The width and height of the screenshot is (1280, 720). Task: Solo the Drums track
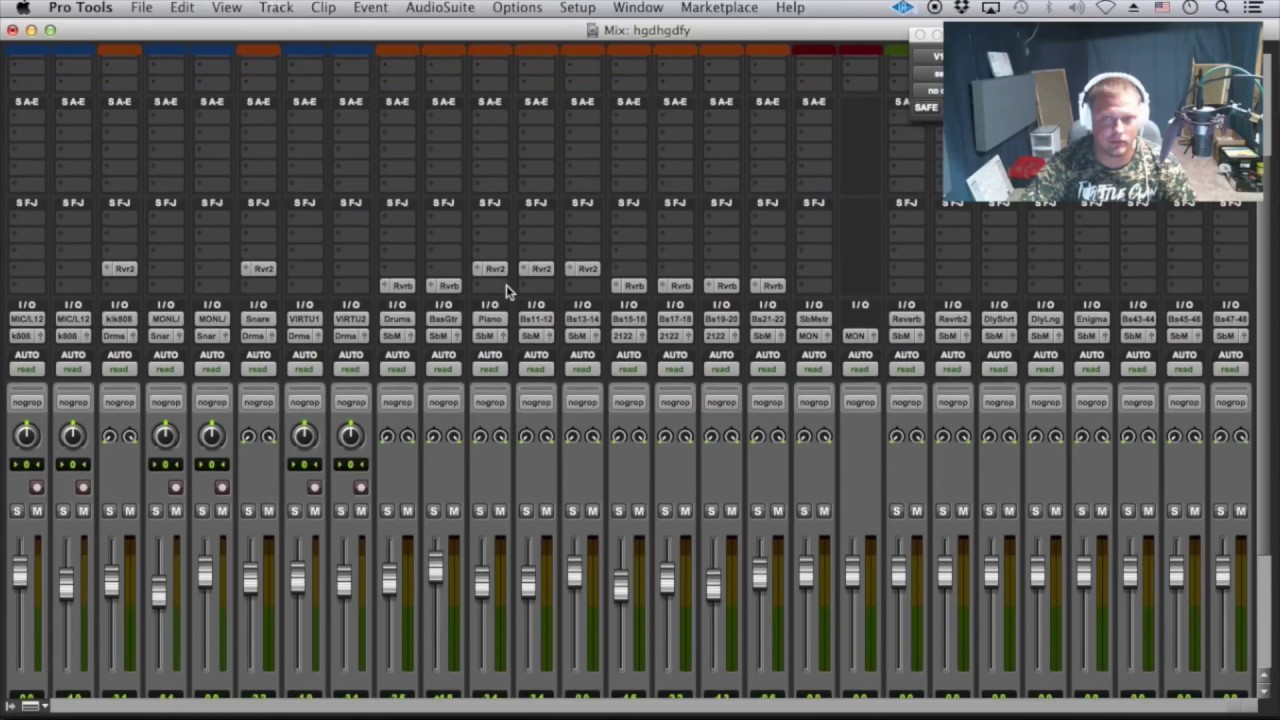[x=387, y=511]
